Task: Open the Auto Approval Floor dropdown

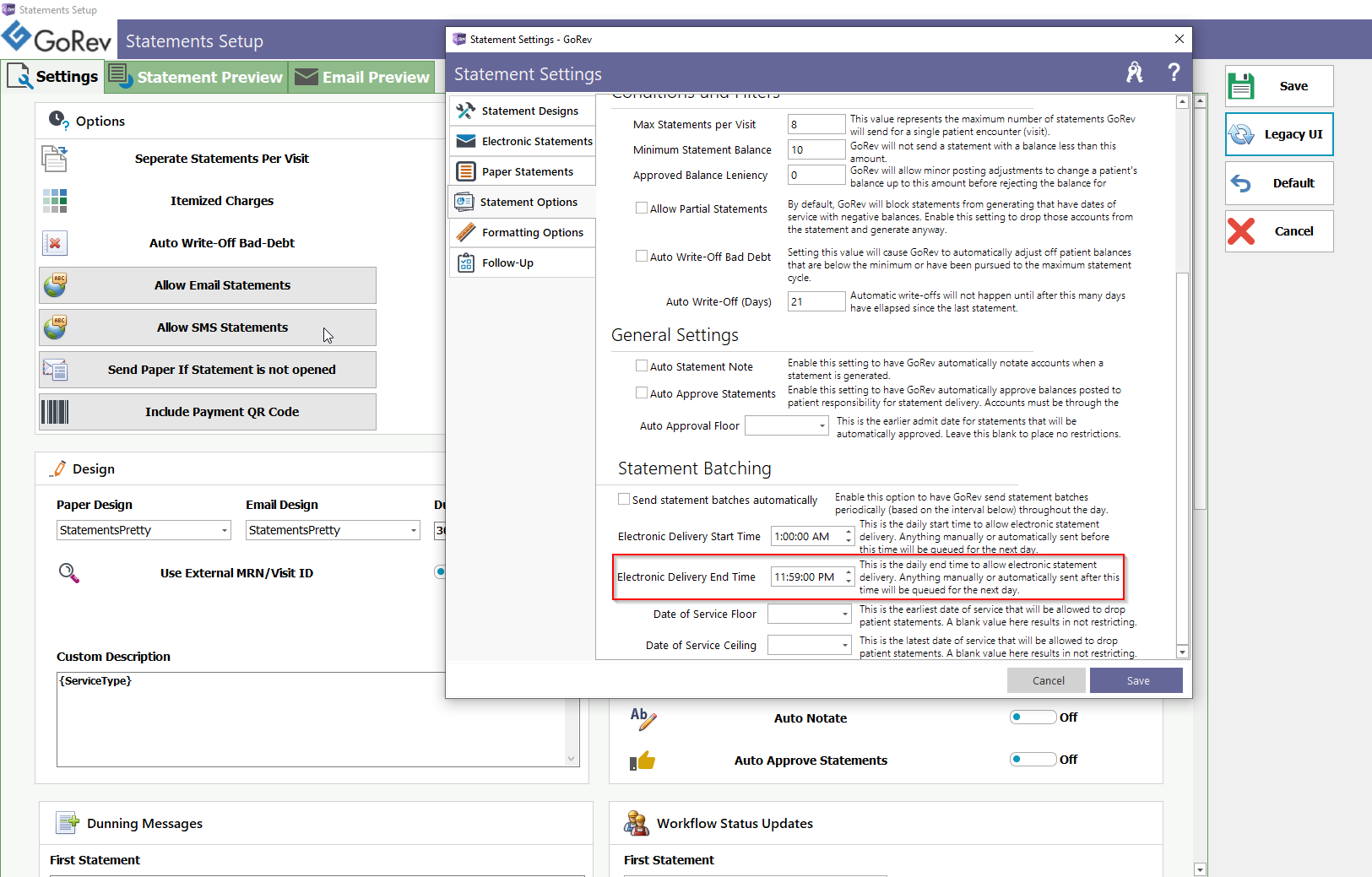Action: coord(822,426)
